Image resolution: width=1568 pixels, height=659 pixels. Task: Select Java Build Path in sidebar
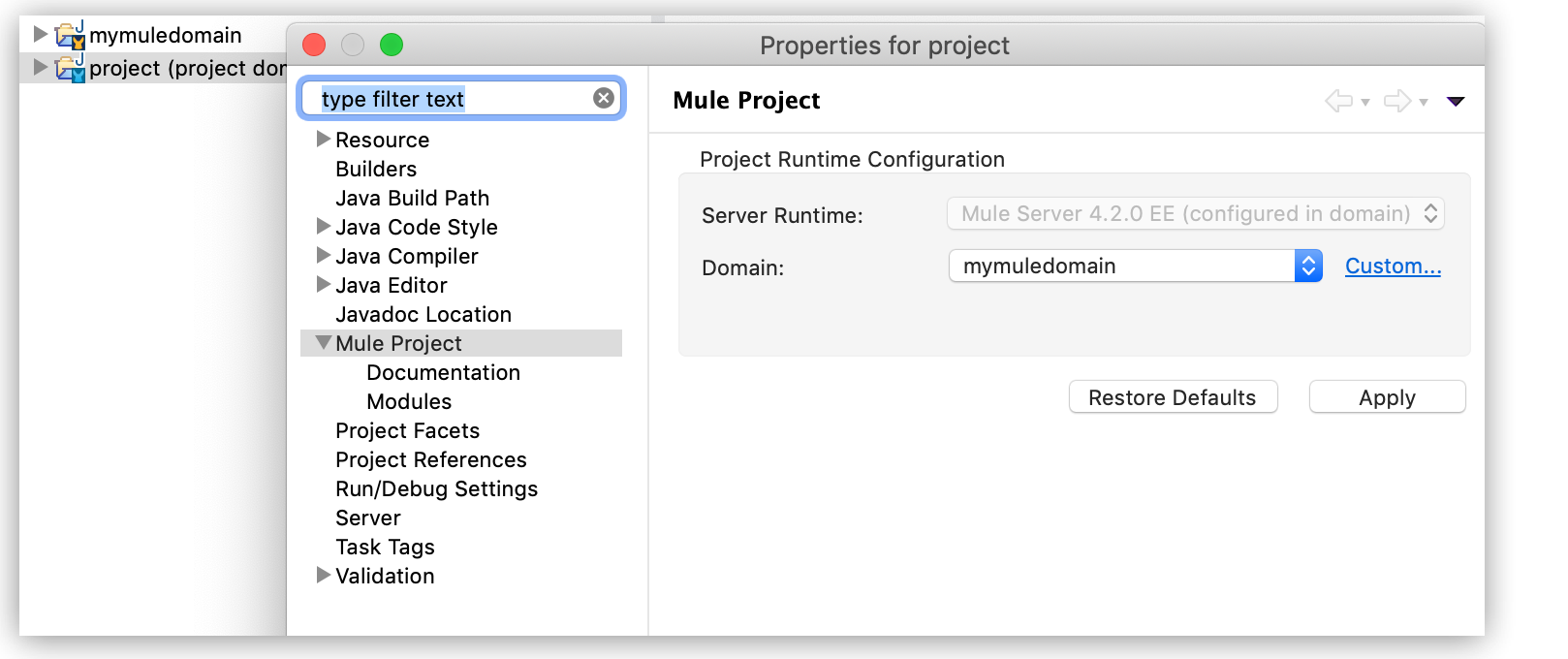(412, 198)
